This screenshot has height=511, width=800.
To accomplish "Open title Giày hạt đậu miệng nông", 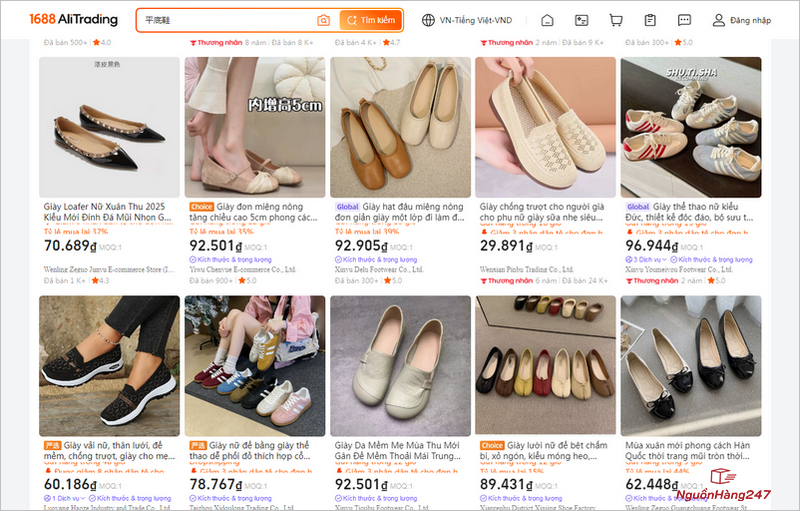I will pos(399,212).
